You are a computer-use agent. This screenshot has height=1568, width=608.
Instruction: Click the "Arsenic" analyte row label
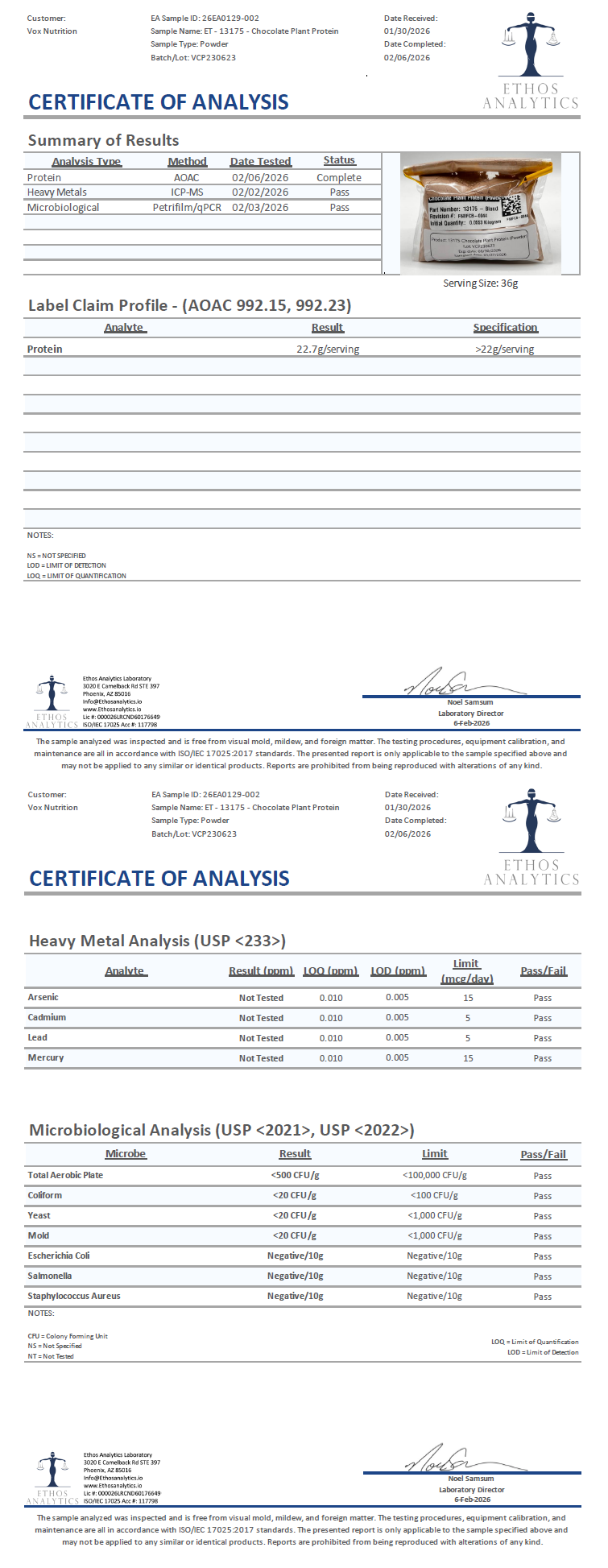(43, 998)
